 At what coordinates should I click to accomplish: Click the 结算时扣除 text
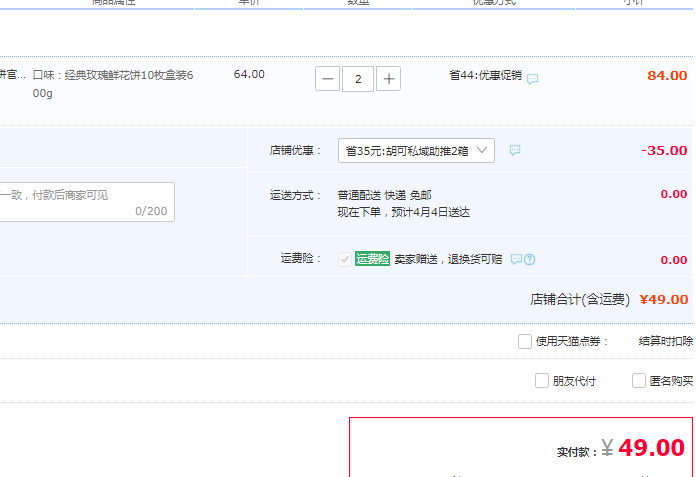pyautogui.click(x=666, y=341)
